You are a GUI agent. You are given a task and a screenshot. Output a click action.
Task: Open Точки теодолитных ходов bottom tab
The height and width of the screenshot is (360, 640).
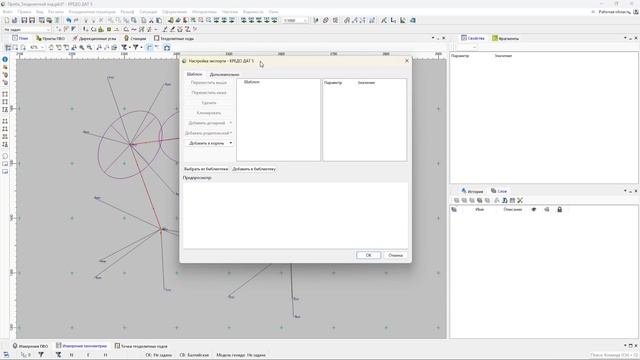click(141, 346)
